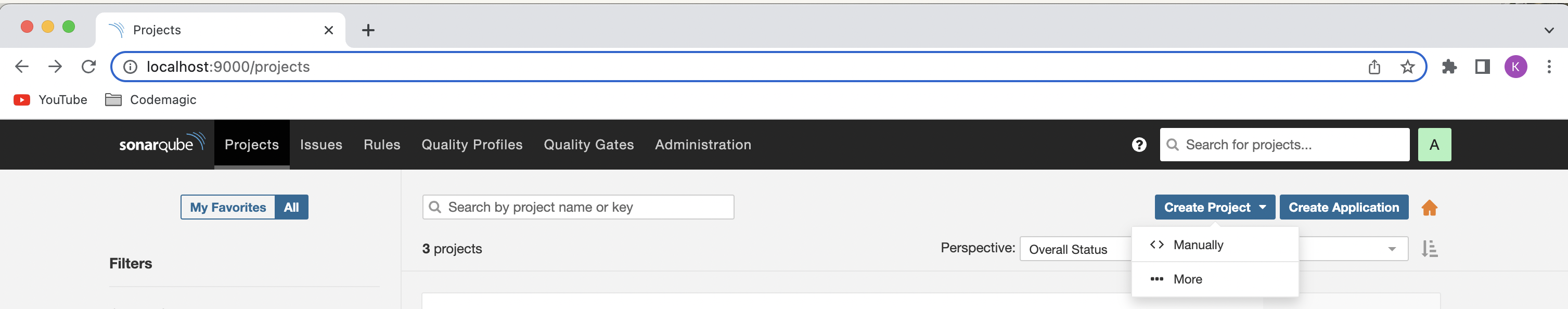Go to the Quality Gates tab

pyautogui.click(x=588, y=145)
